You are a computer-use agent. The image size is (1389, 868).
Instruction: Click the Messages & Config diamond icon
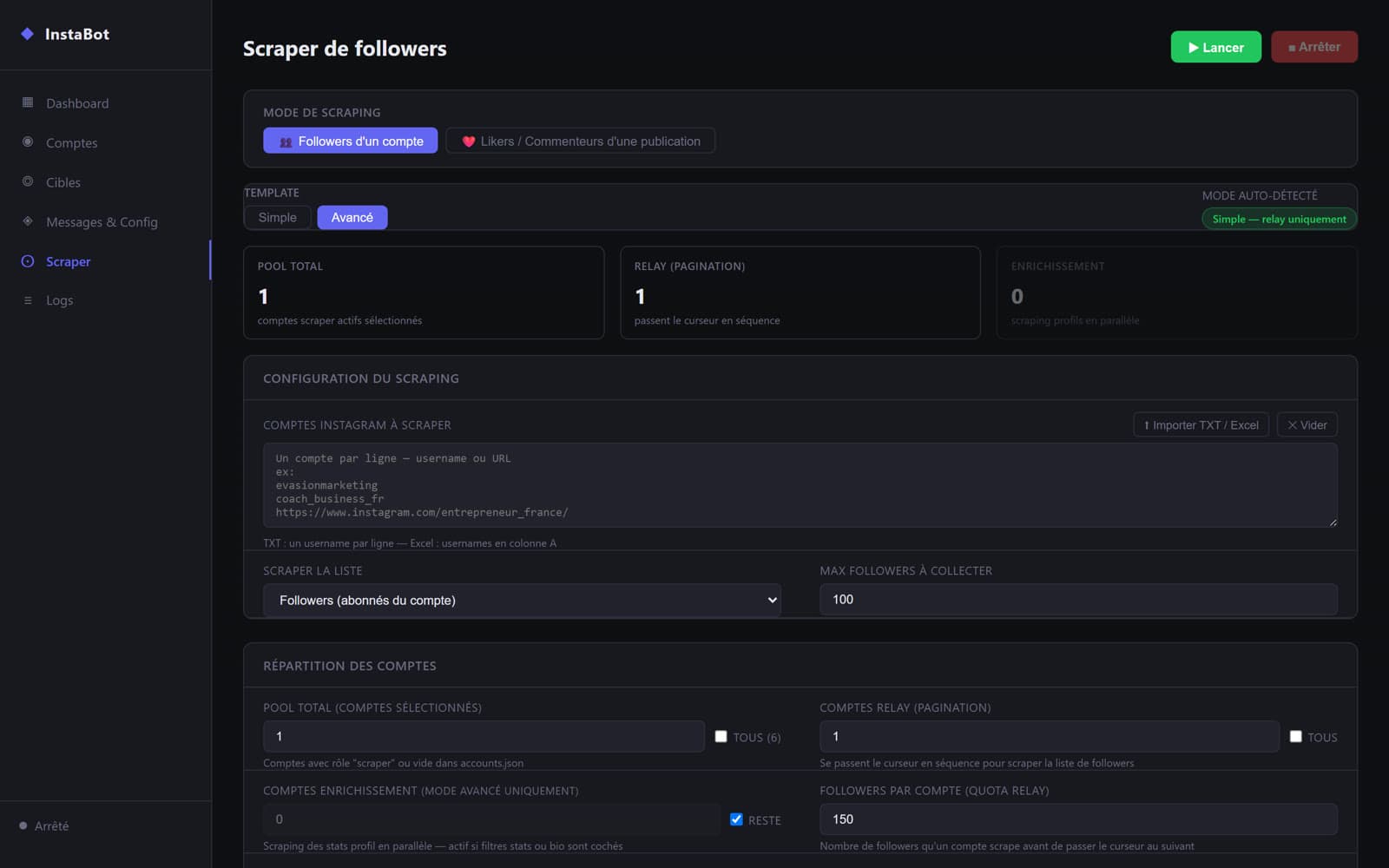point(28,221)
